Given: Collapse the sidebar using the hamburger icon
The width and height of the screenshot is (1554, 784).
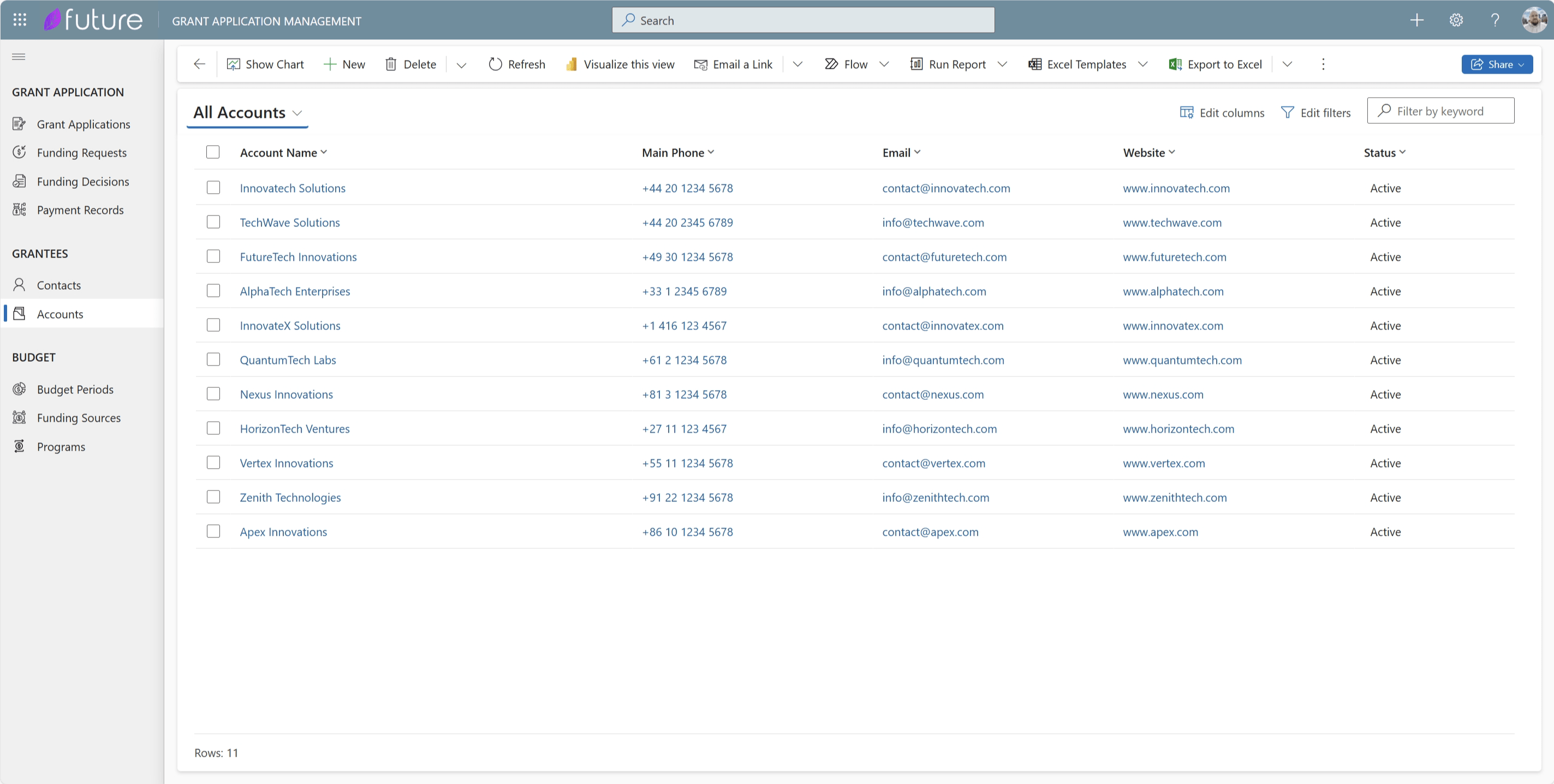Looking at the screenshot, I should tap(19, 57).
